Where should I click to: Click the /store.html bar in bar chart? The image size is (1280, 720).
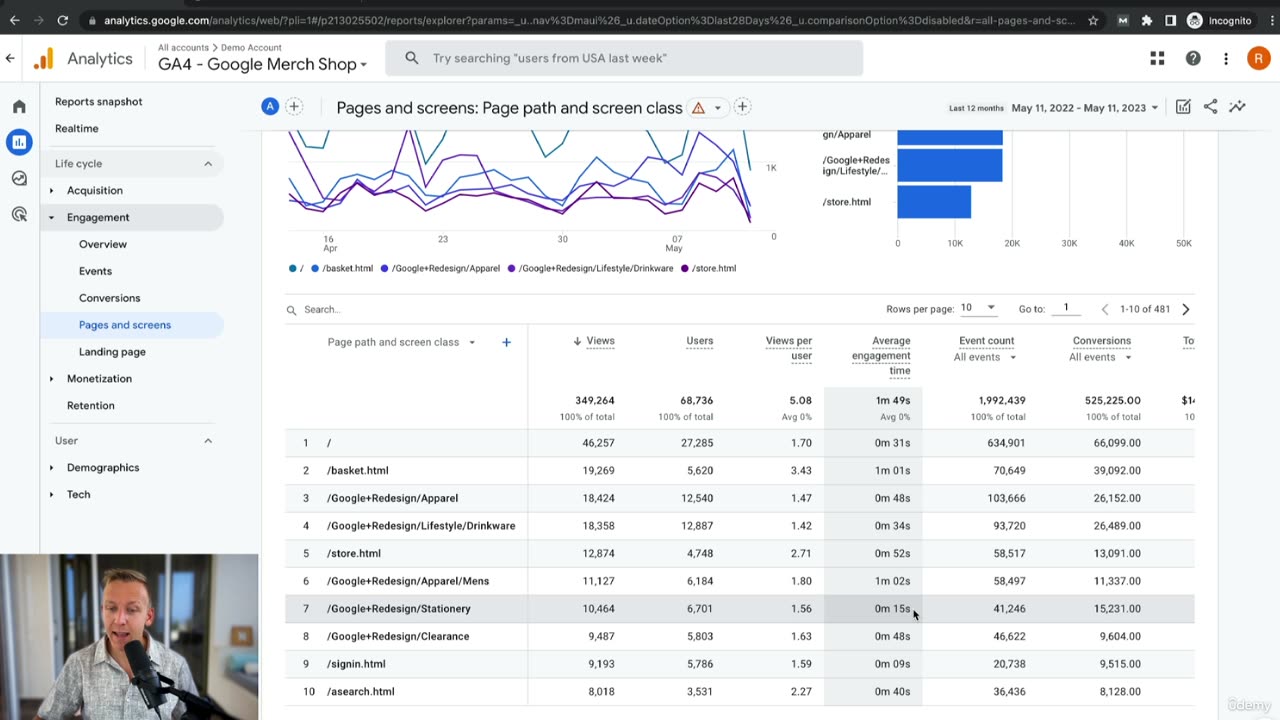pyautogui.click(x=934, y=202)
